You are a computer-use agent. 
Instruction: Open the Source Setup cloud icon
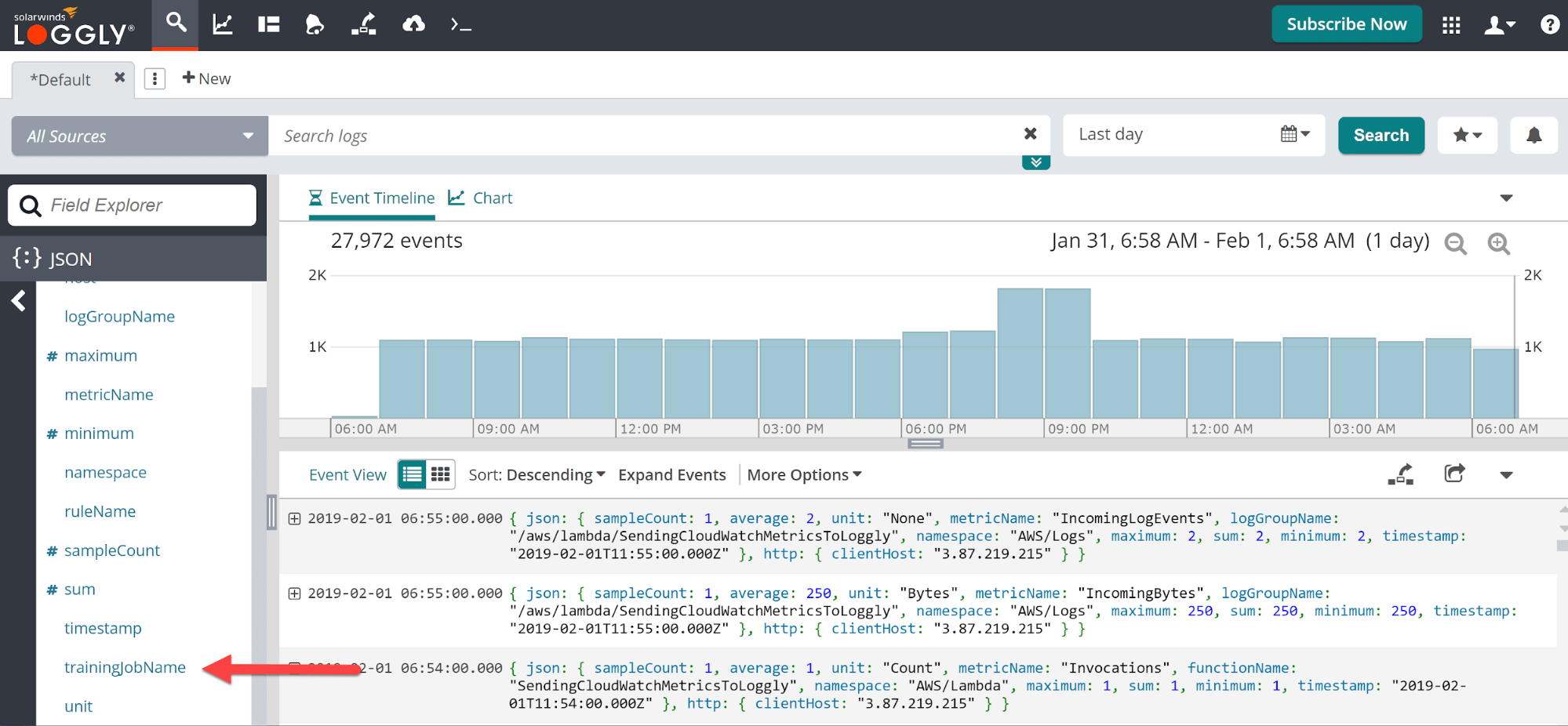[x=413, y=24]
